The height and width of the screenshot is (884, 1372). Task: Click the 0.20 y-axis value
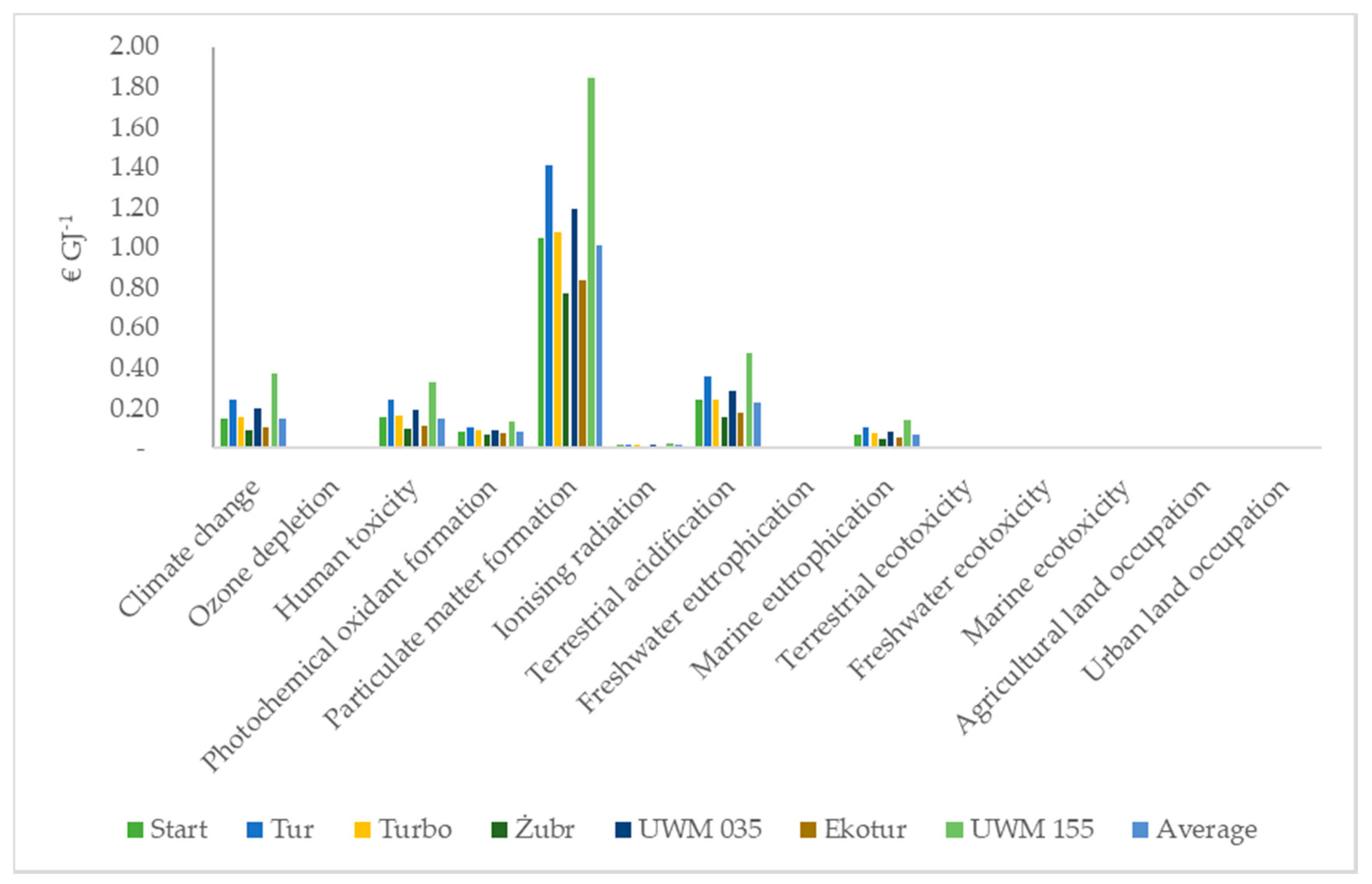[x=134, y=408]
